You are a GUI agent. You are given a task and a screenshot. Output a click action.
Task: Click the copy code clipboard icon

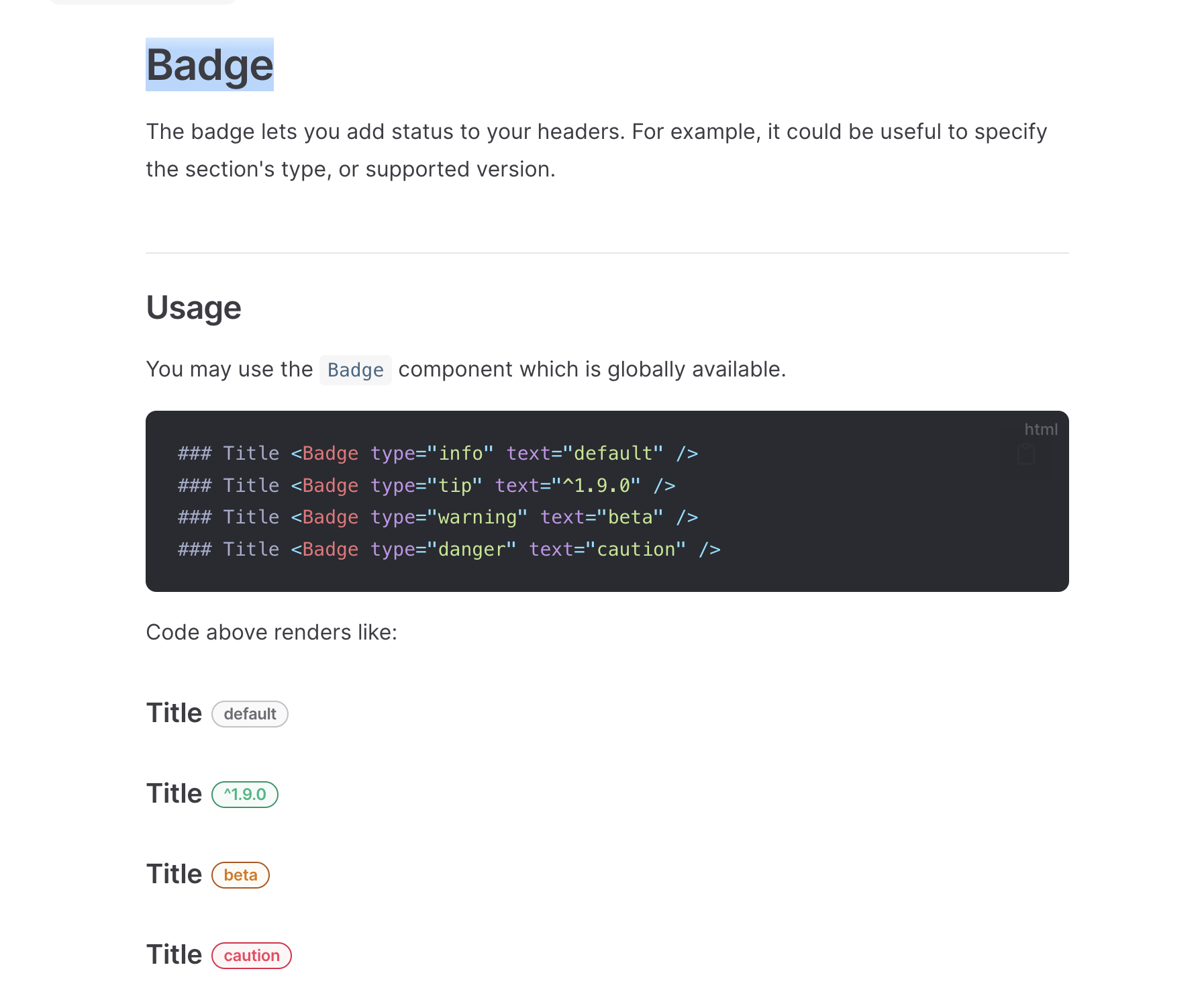point(1025,454)
